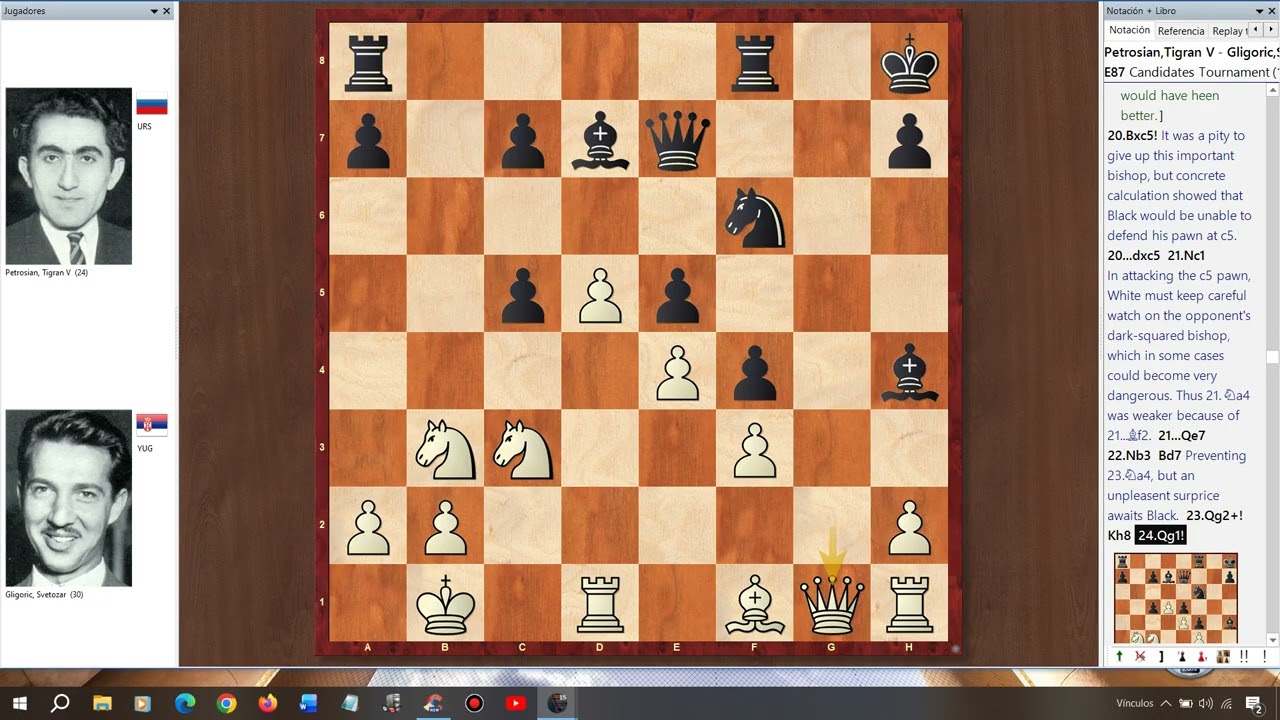Image resolution: width=1280 pixels, height=720 pixels.
Task: Click the black pawn annotation icon
Action: (x=1182, y=657)
